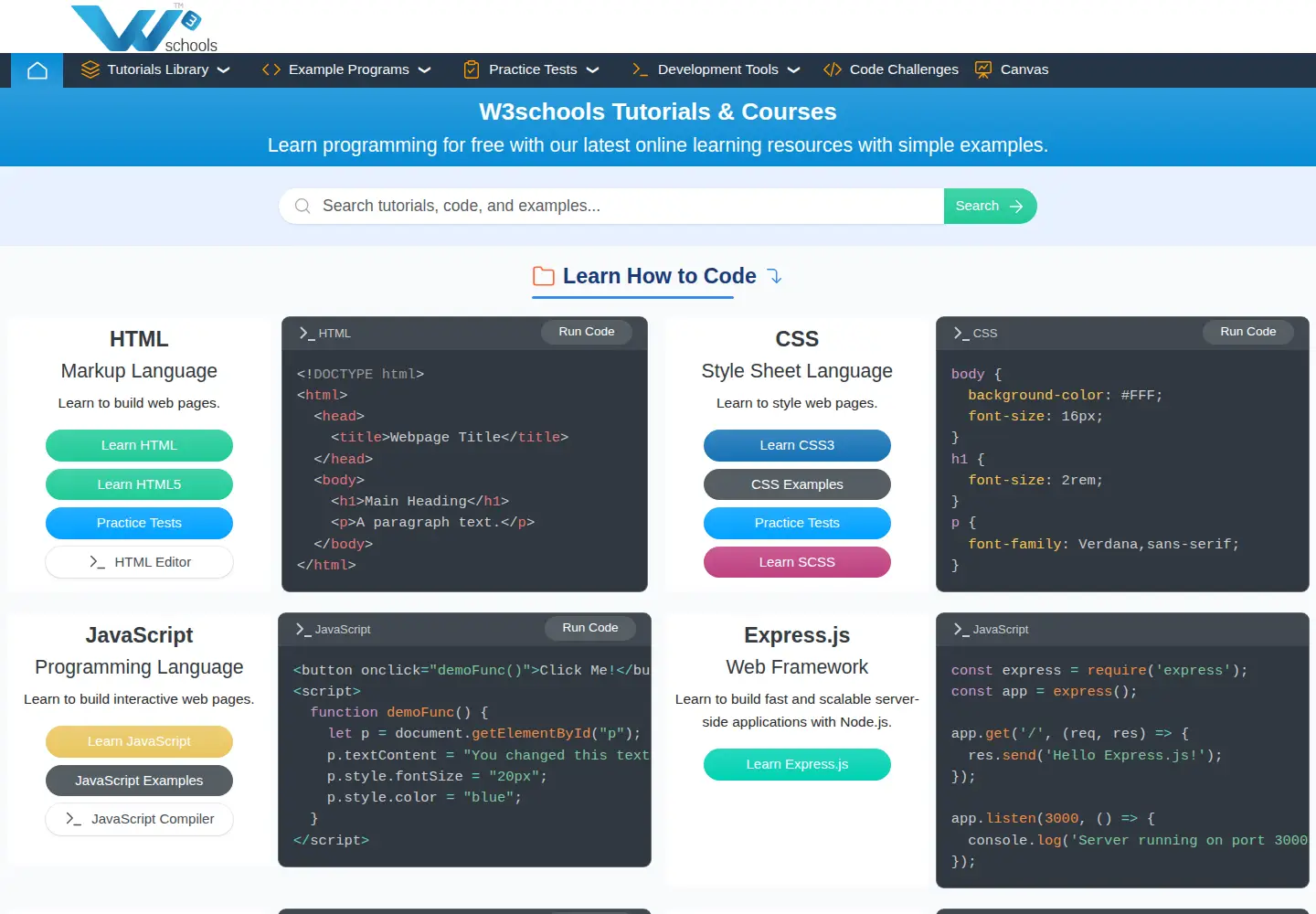Run Code in the CSS panel

[x=1248, y=332]
